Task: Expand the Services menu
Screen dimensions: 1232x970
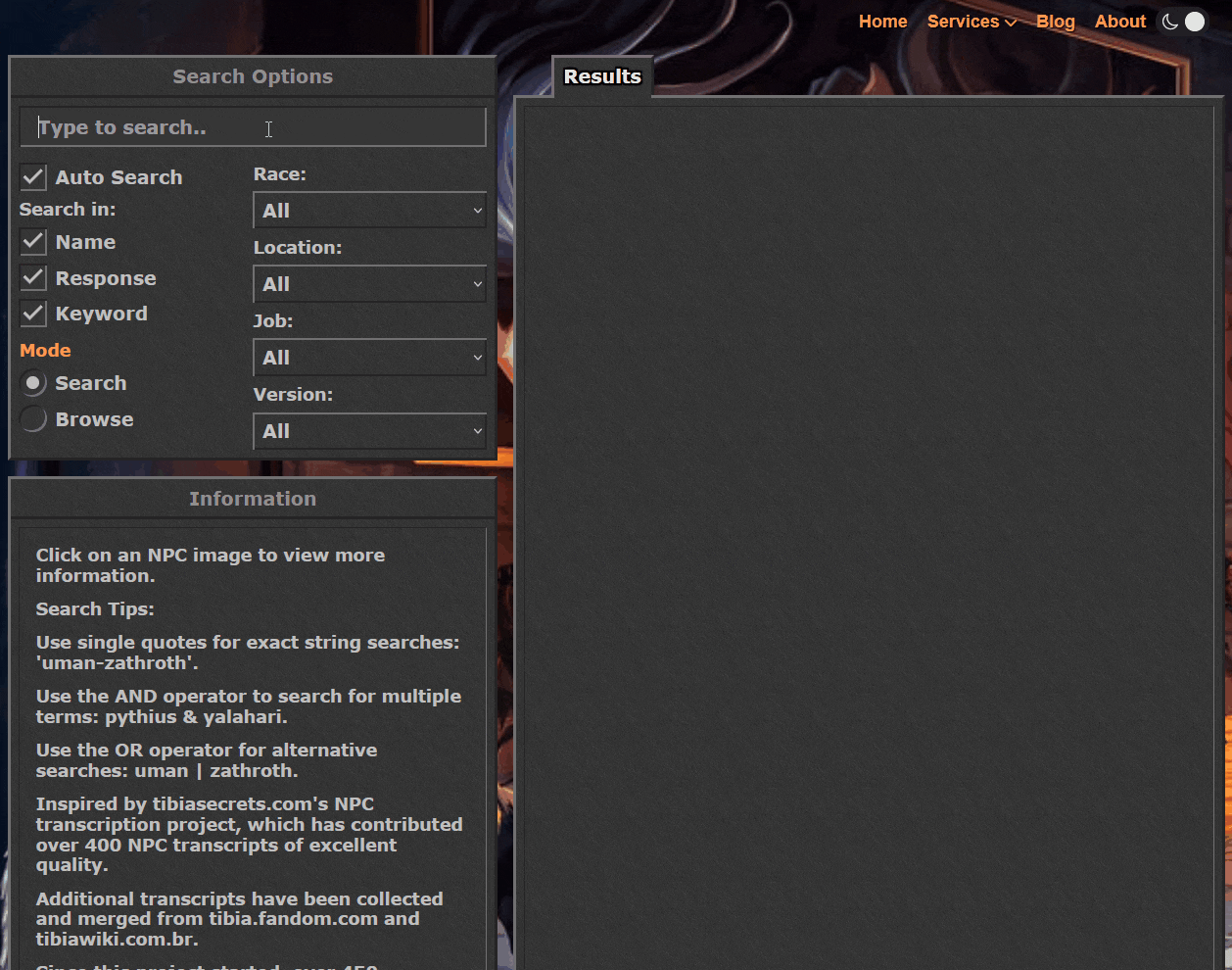Action: pyautogui.click(x=971, y=22)
